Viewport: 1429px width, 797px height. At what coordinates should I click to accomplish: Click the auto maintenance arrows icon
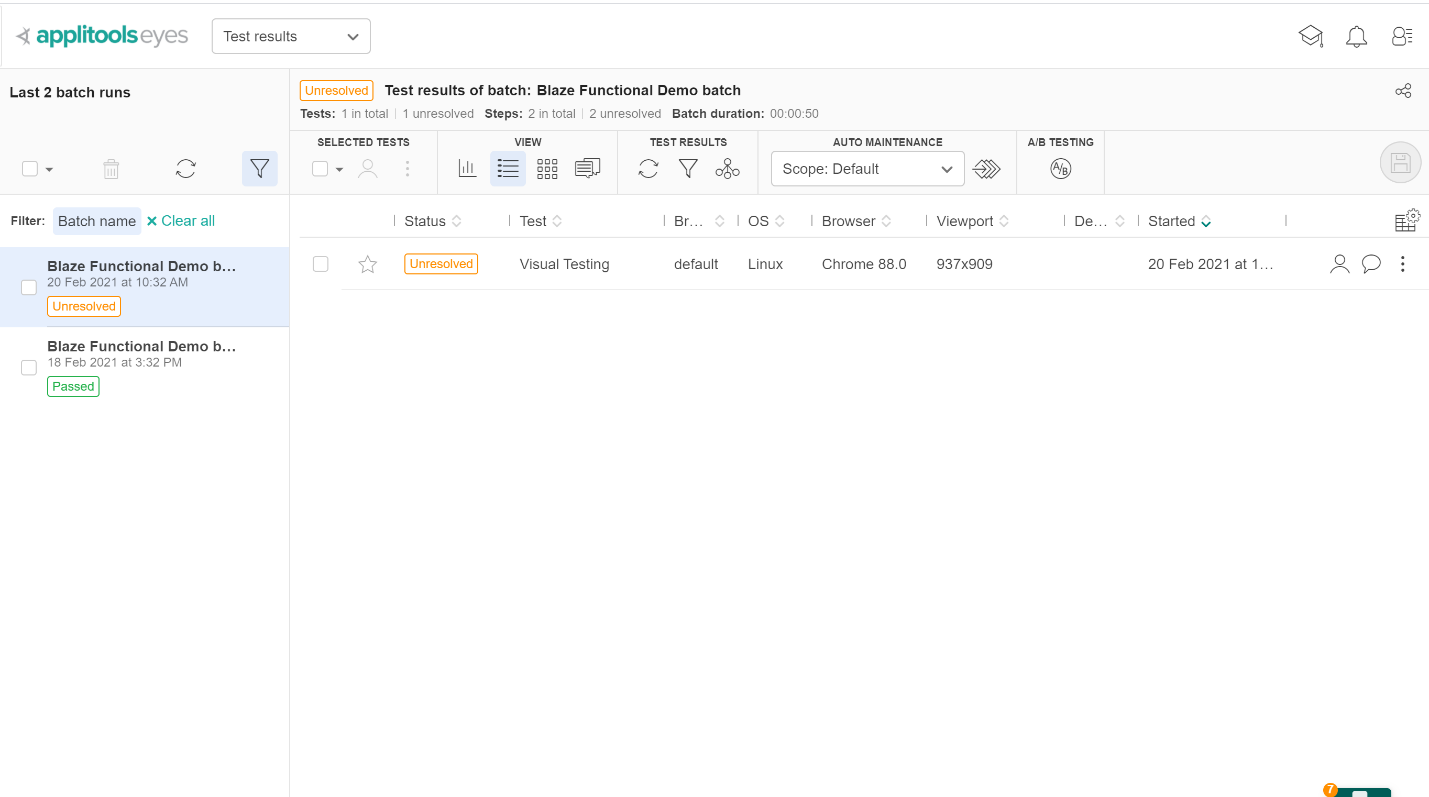pyautogui.click(x=987, y=169)
